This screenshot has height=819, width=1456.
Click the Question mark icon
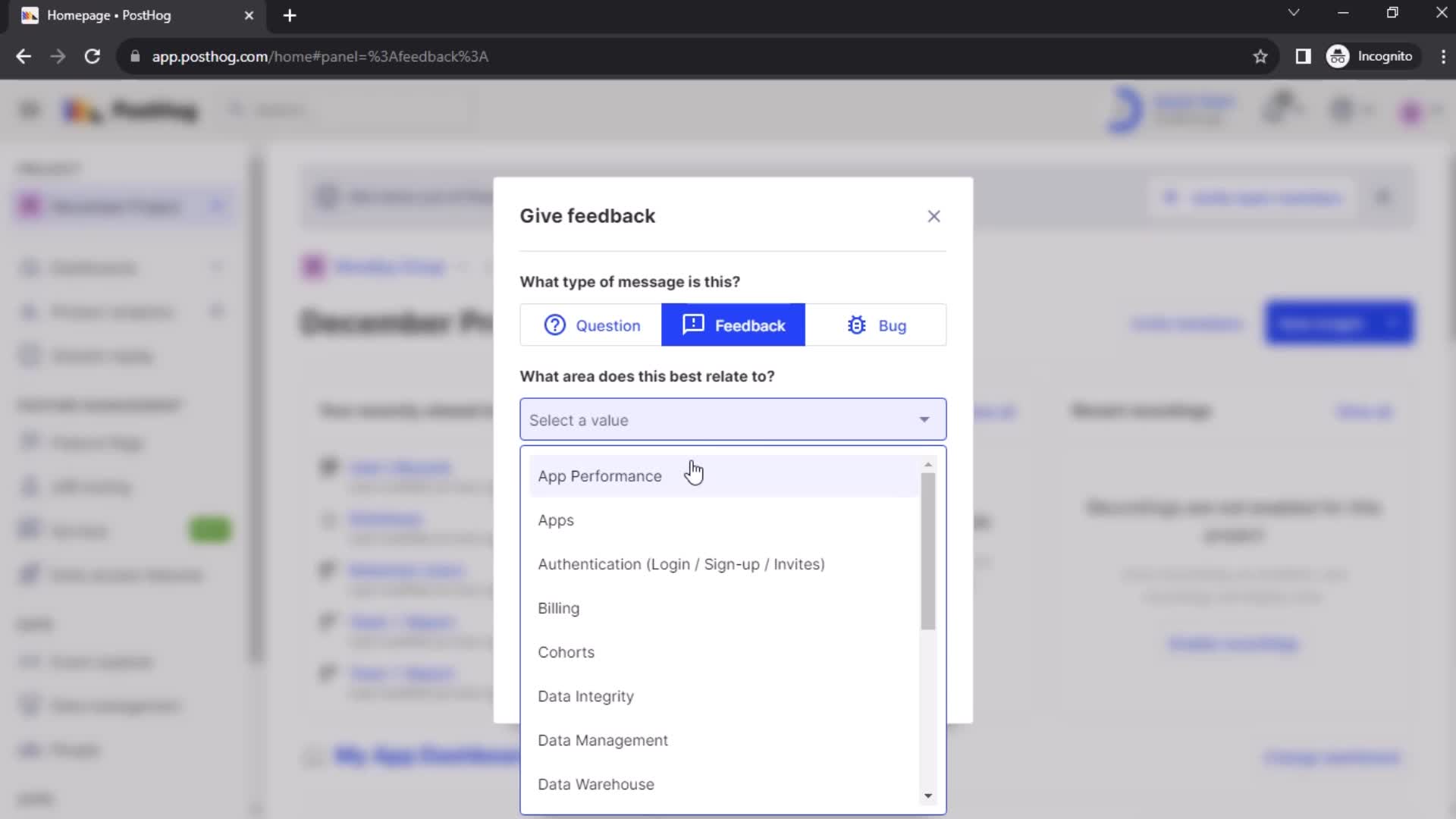554,325
